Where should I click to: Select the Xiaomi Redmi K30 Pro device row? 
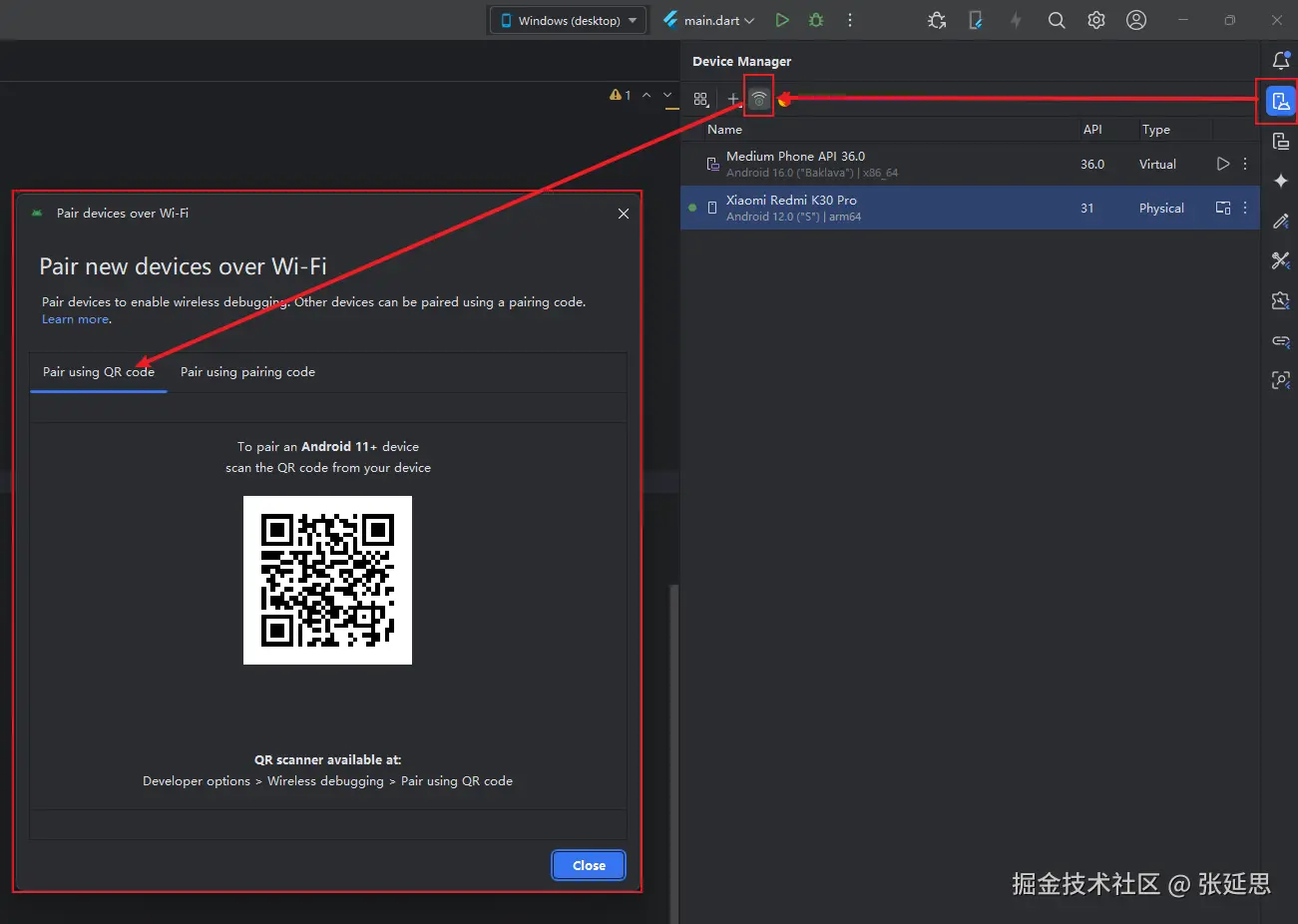970,208
